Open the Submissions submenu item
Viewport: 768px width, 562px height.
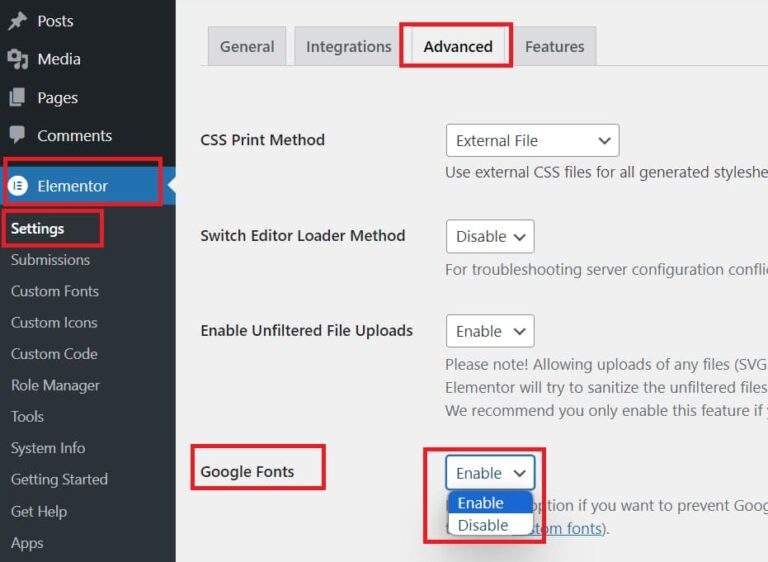click(50, 260)
